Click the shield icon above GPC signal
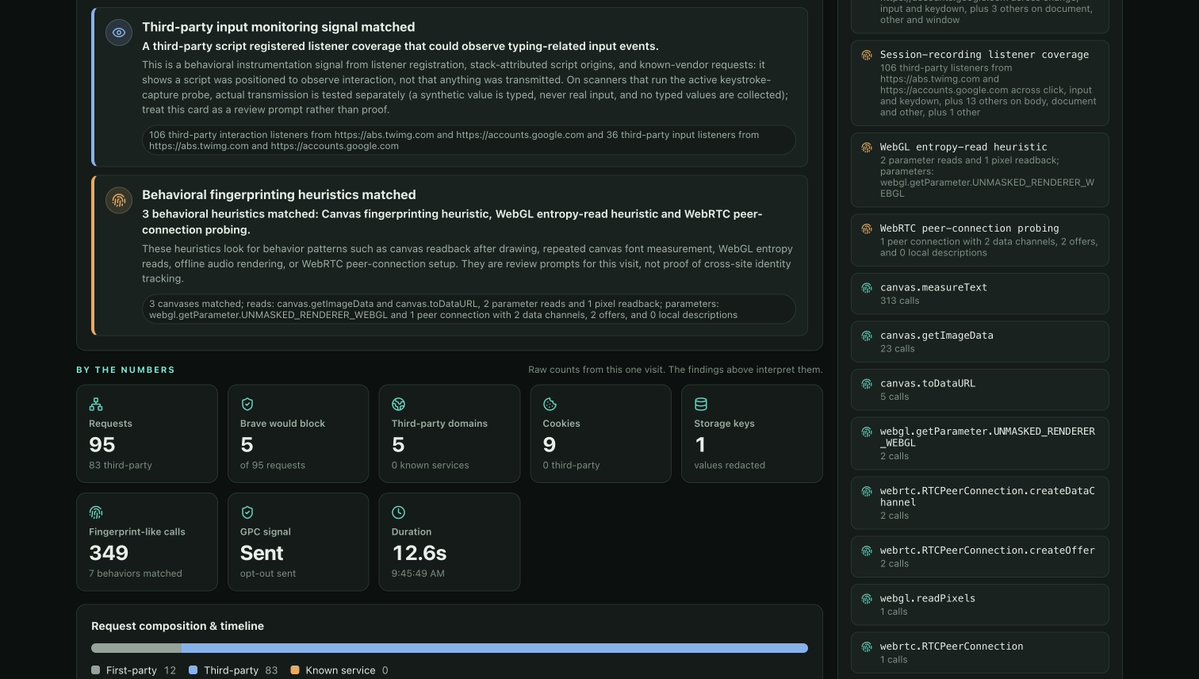Image resolution: width=1199 pixels, height=679 pixels. (247, 512)
